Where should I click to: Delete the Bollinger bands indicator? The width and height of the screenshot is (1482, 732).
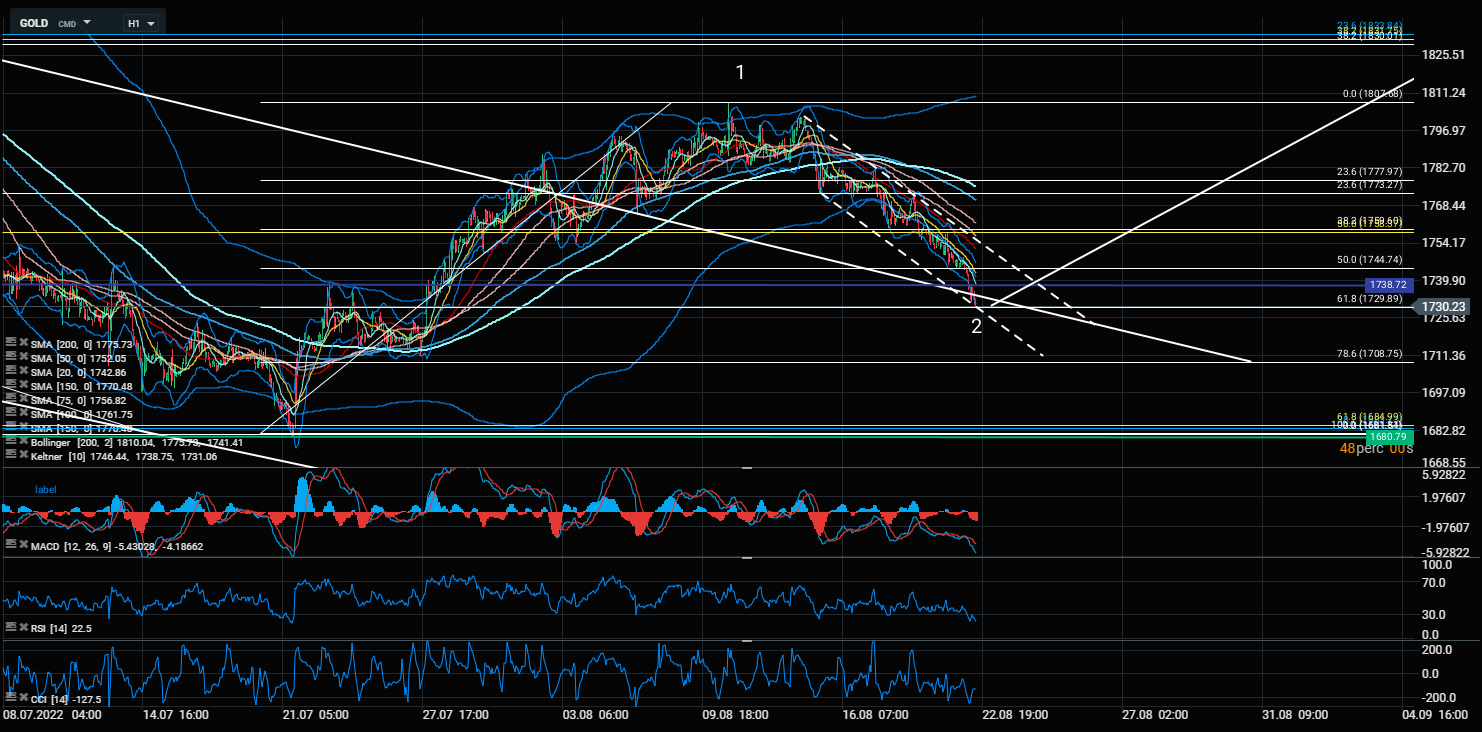pyautogui.click(x=22, y=442)
